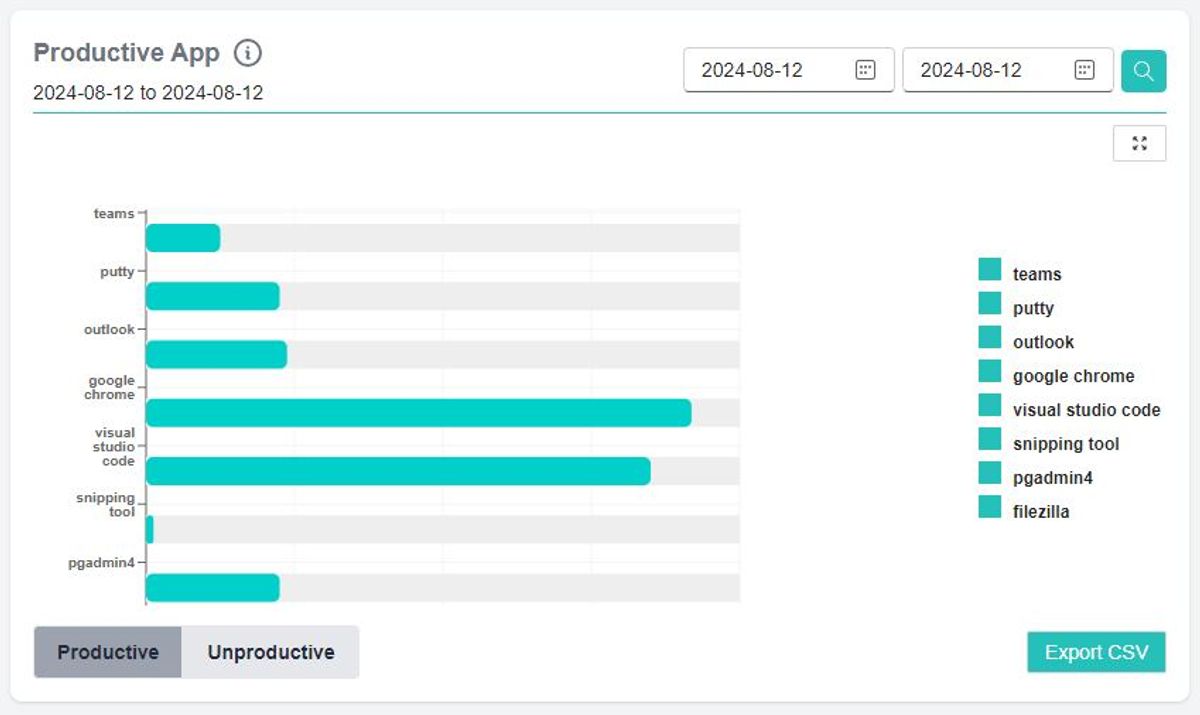This screenshot has height=715, width=1200.
Task: Select the putty bar in chart
Action: pyautogui.click(x=212, y=296)
